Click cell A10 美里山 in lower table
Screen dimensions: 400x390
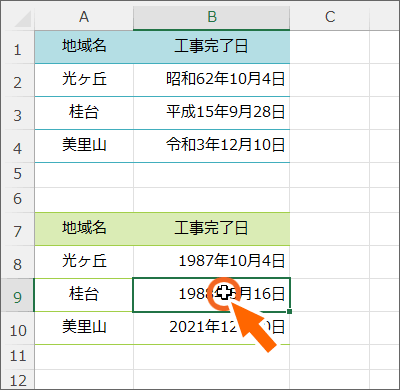coord(84,328)
